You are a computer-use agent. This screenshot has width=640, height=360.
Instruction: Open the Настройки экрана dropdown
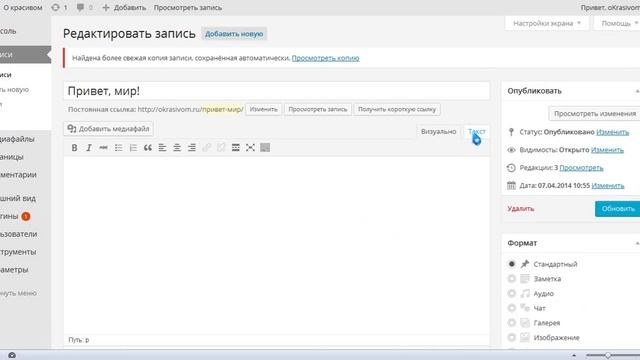(547, 23)
